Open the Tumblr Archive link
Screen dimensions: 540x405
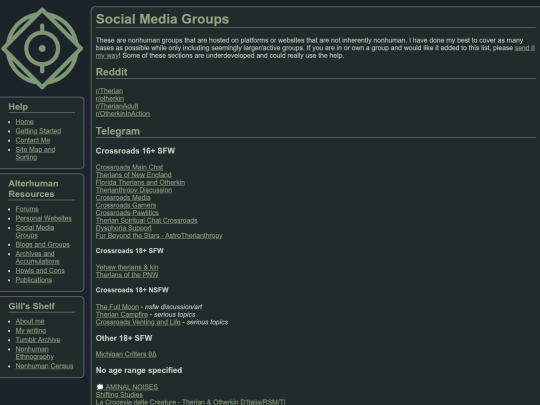38,340
